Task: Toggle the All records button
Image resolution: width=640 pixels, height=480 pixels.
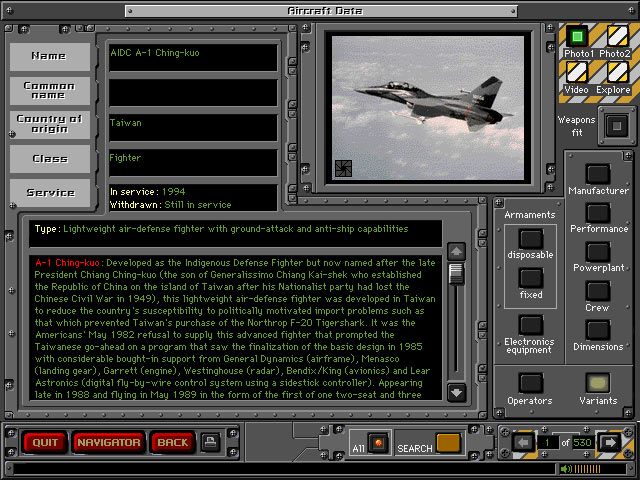Action: (x=378, y=443)
